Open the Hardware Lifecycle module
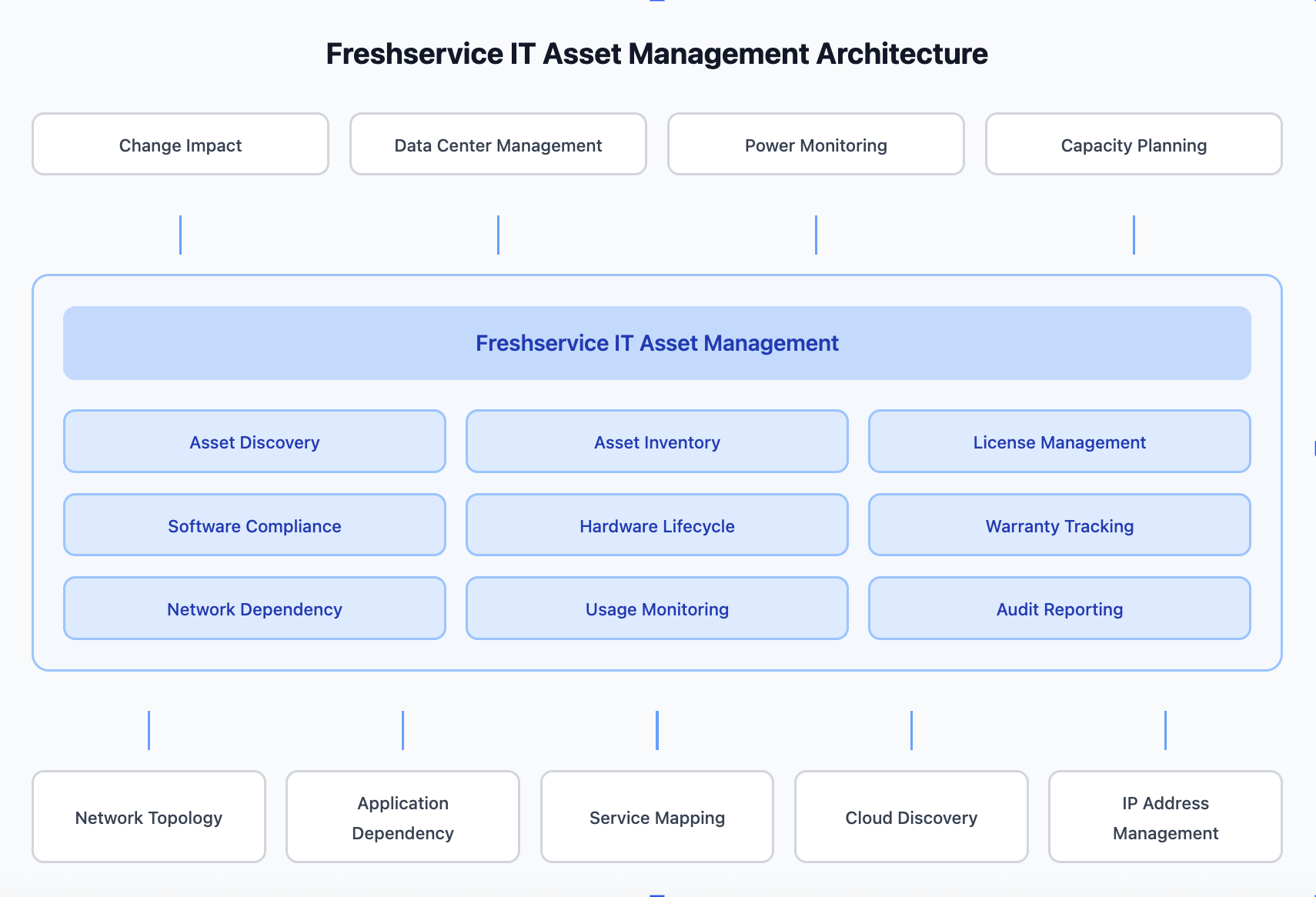Viewport: 1316px width, 897px height. coord(657,525)
